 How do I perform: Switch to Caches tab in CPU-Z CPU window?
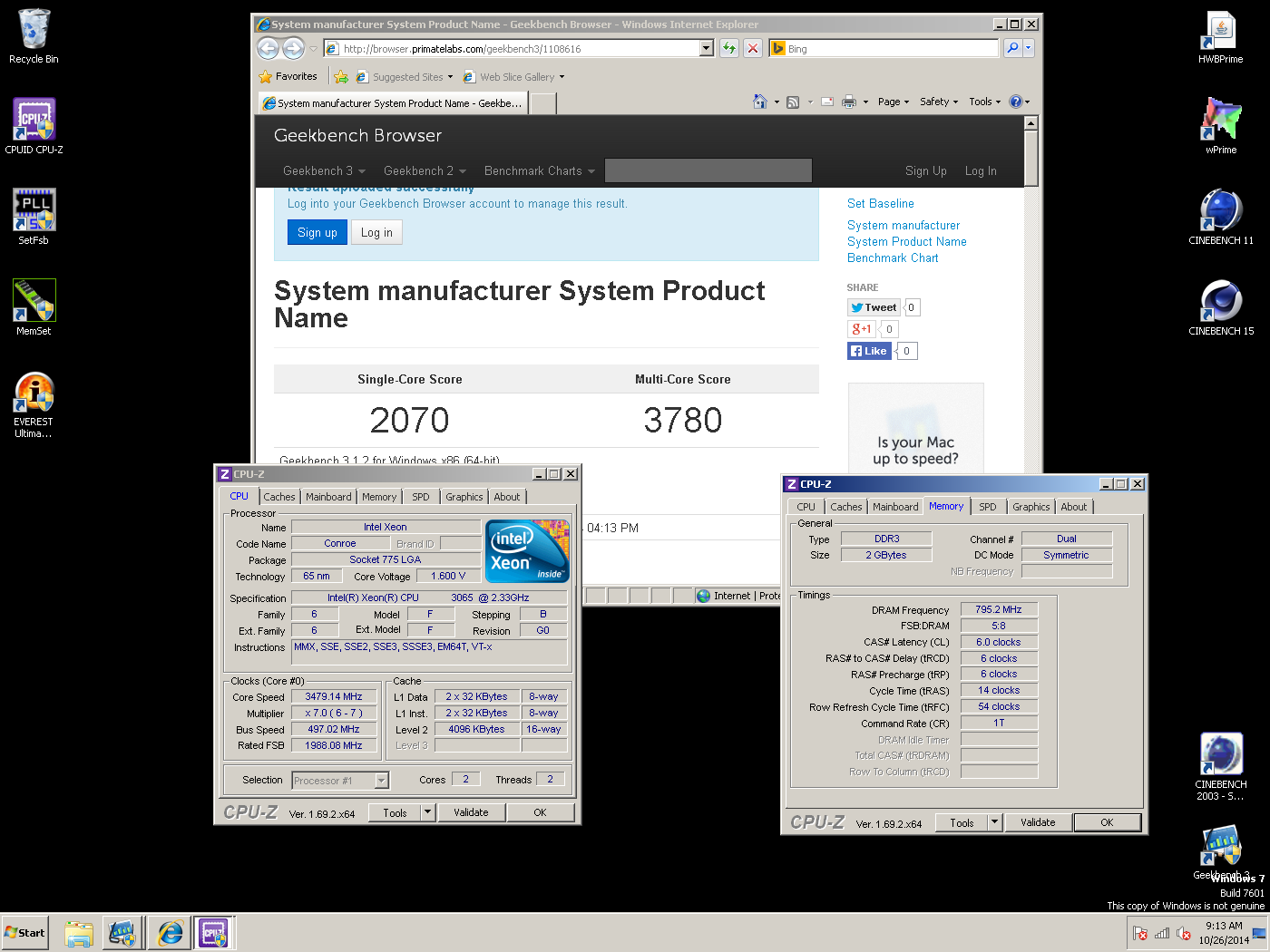click(x=279, y=497)
